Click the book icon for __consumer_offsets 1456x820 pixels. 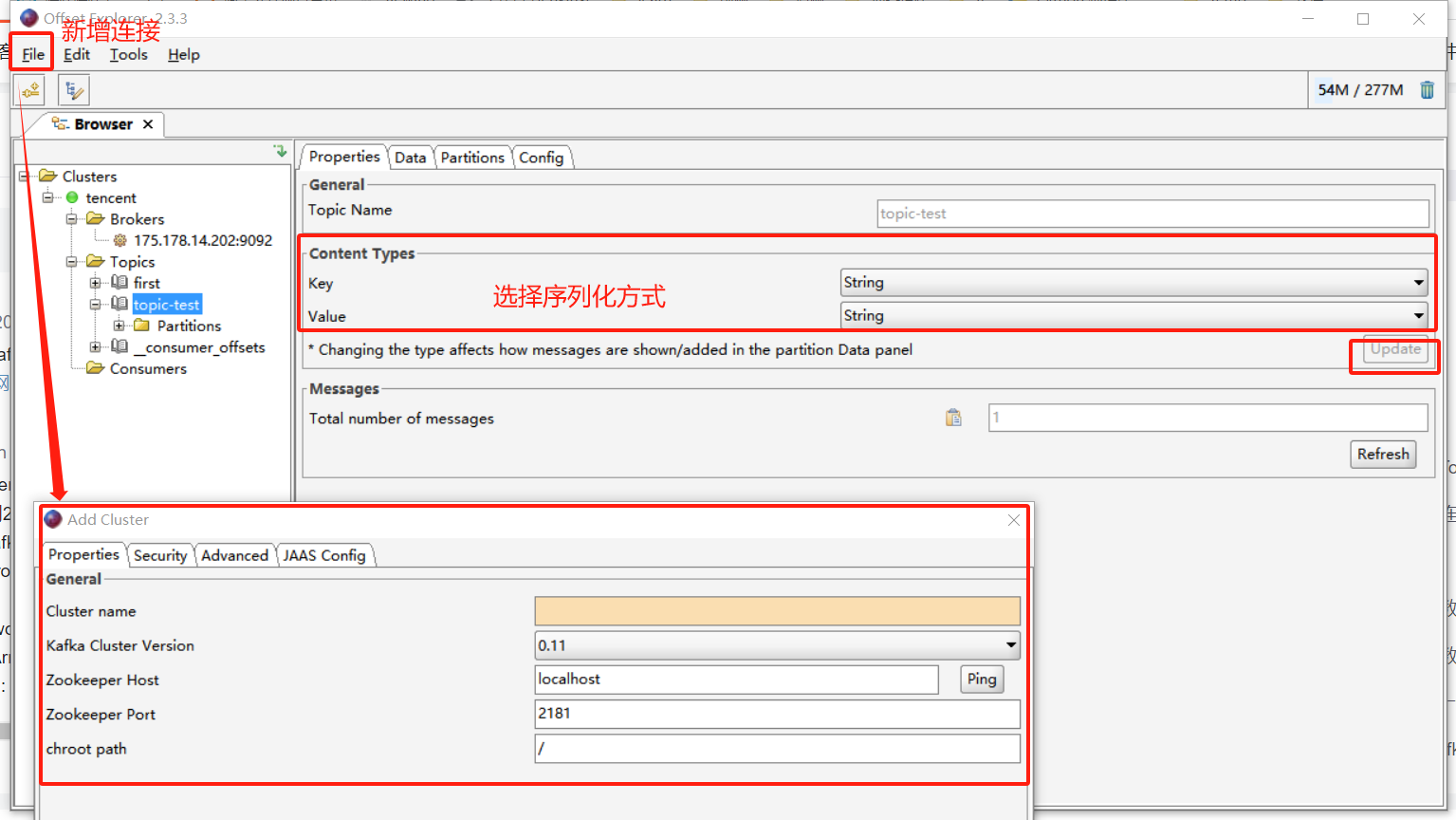pyautogui.click(x=120, y=346)
